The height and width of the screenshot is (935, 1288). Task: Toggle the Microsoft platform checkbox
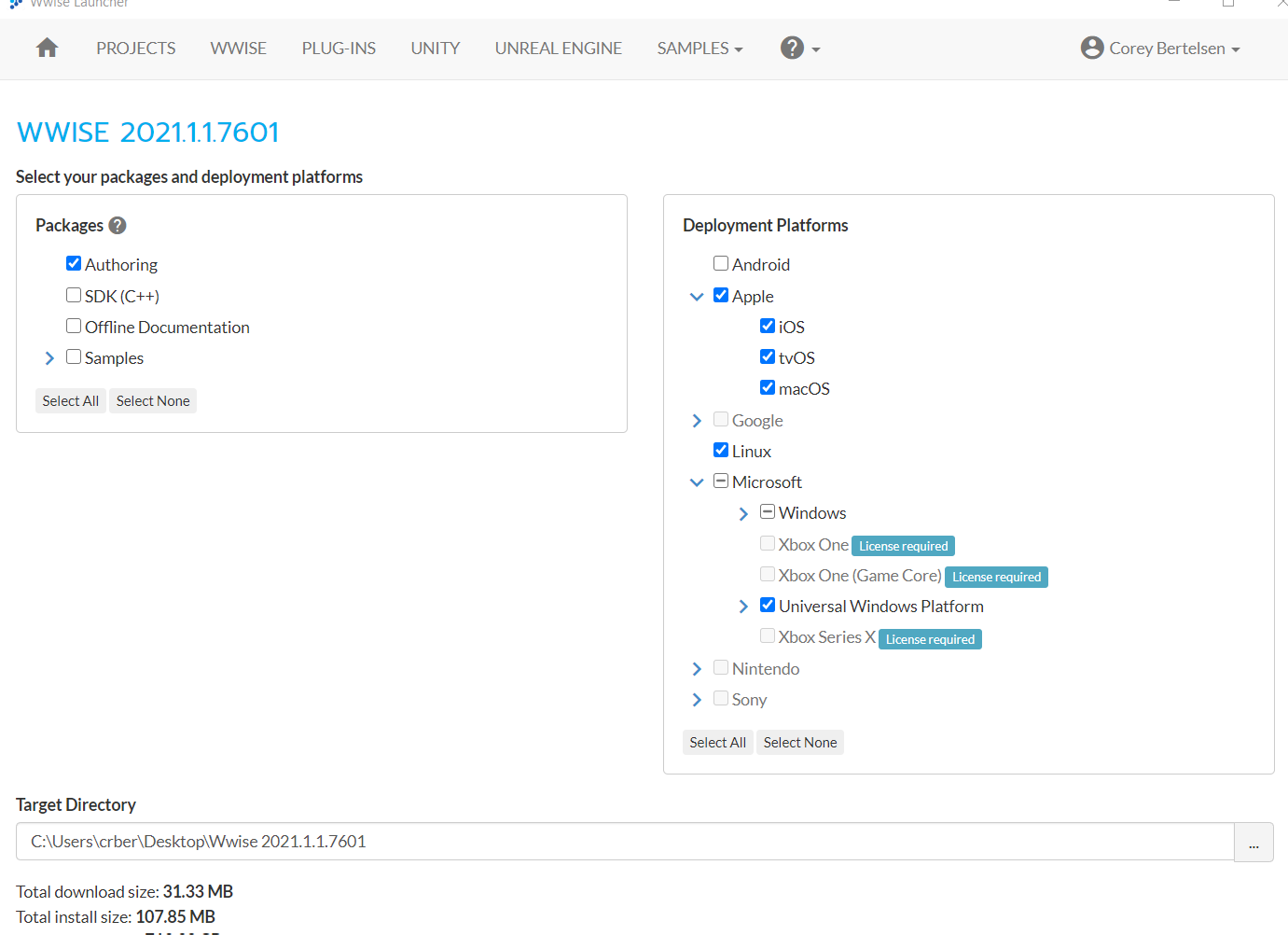(721, 481)
